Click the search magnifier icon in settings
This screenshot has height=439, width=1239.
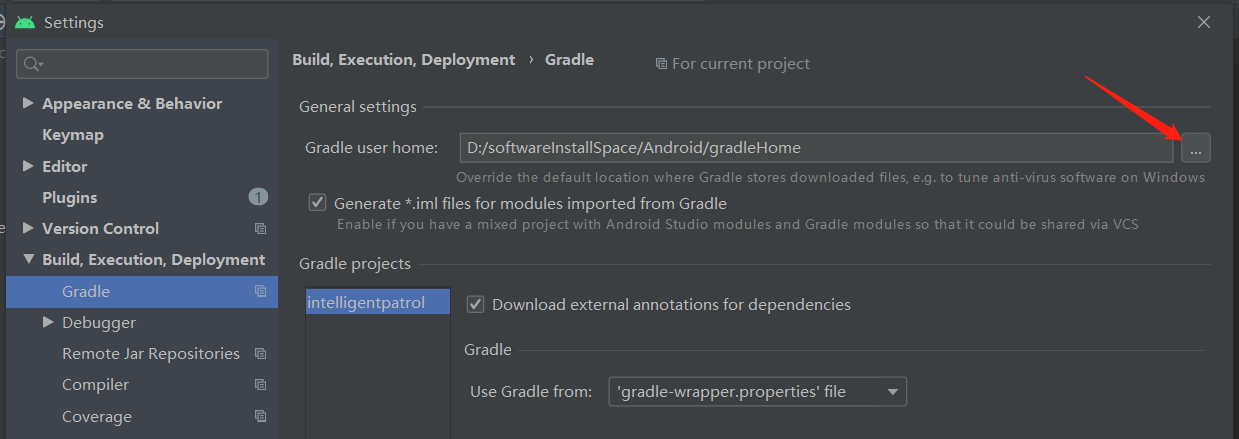(32, 64)
